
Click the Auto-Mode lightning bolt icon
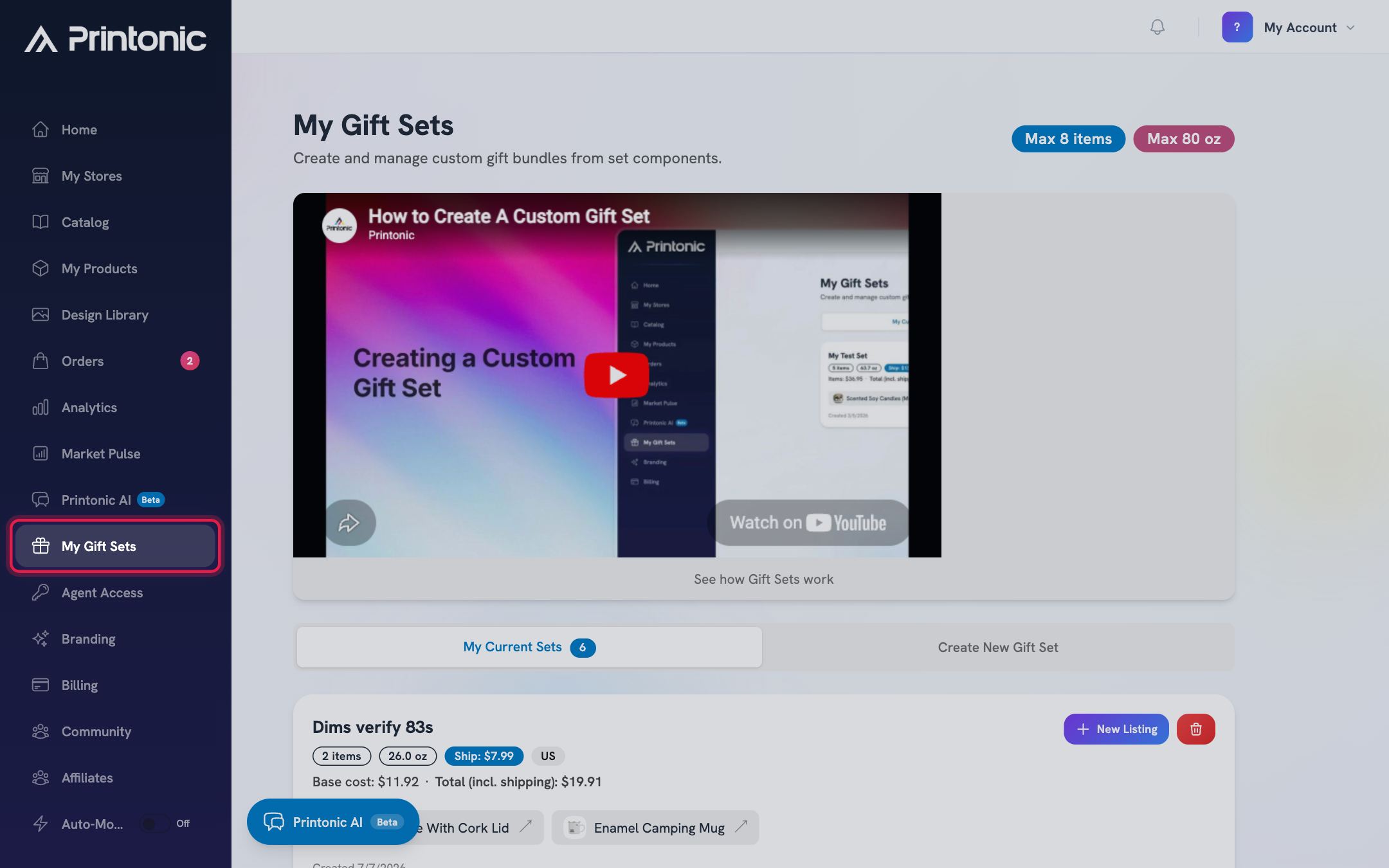coord(41,824)
